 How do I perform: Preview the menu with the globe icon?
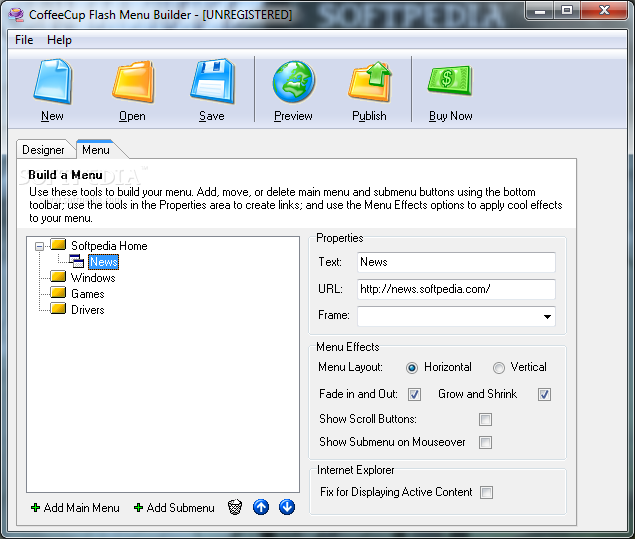tap(294, 81)
